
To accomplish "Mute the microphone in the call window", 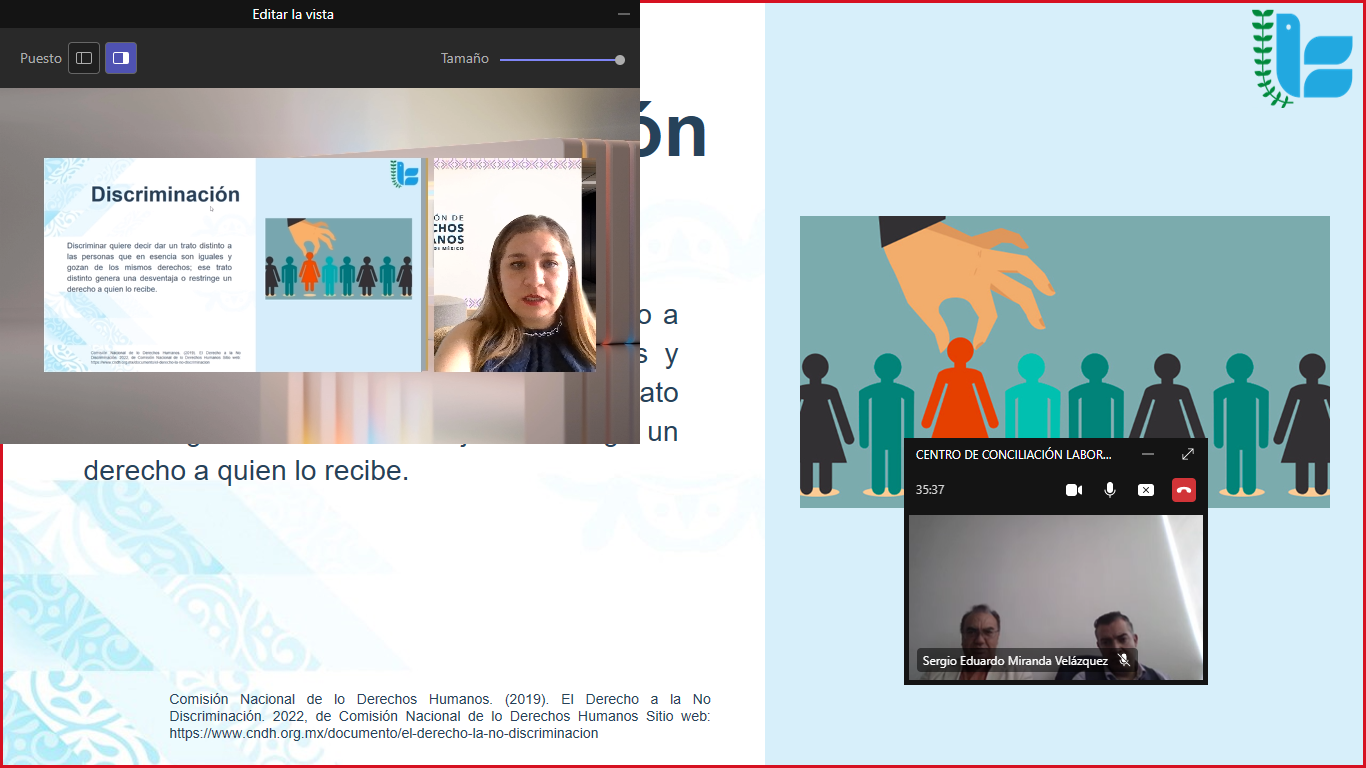I will tap(1110, 490).
